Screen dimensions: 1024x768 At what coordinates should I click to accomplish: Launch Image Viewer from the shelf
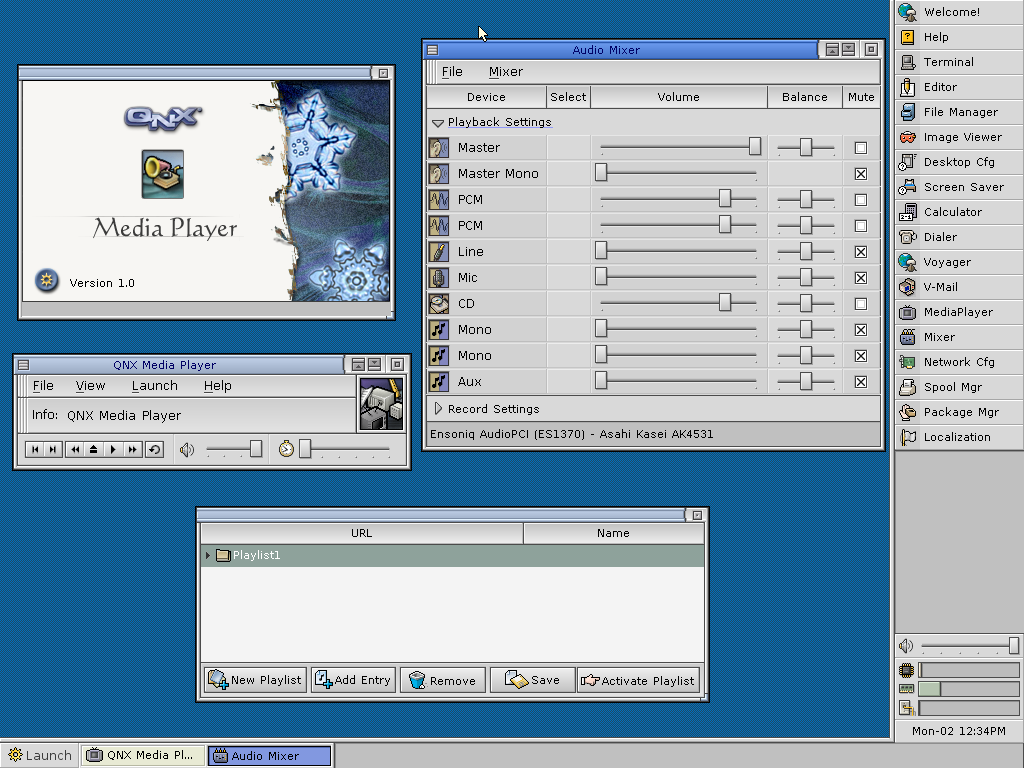[959, 137]
